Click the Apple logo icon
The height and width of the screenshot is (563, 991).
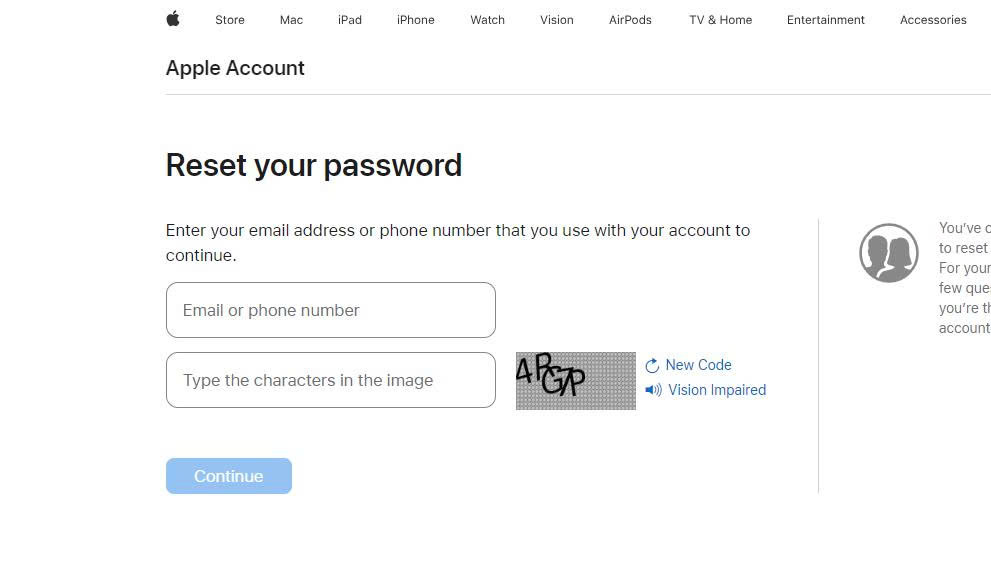[173, 19]
